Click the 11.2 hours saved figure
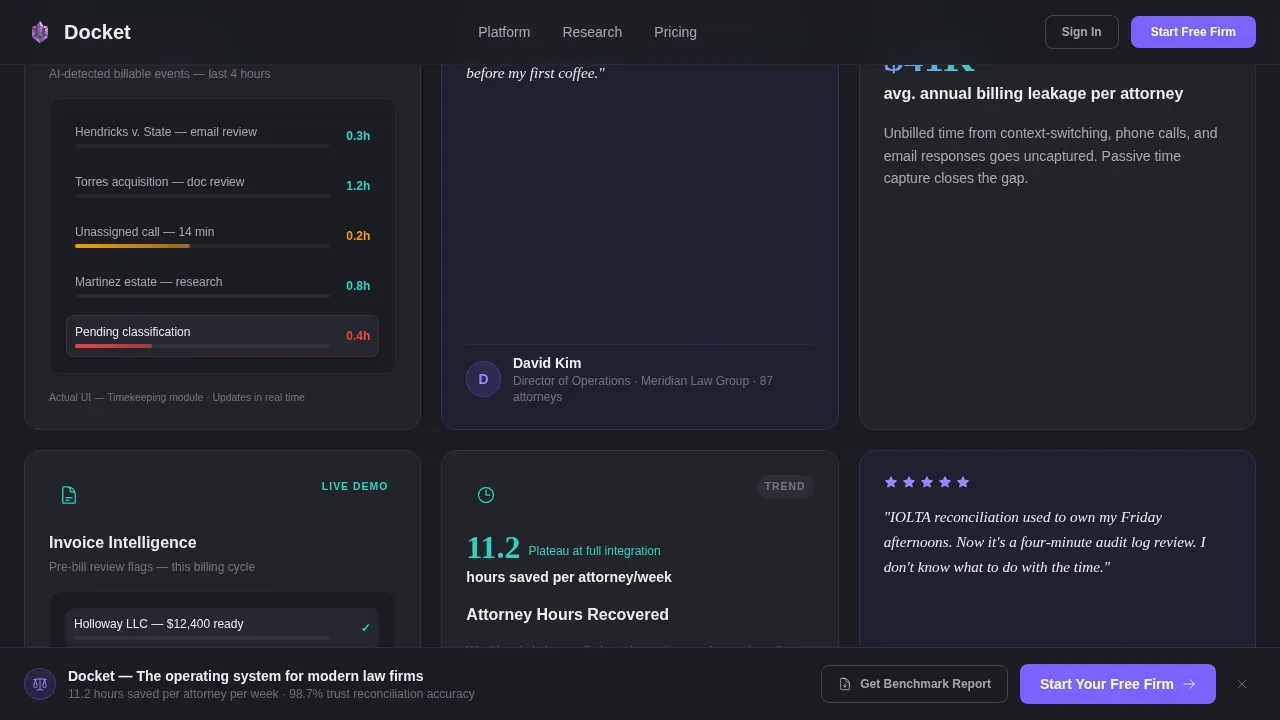The image size is (1280, 720). [x=493, y=548]
